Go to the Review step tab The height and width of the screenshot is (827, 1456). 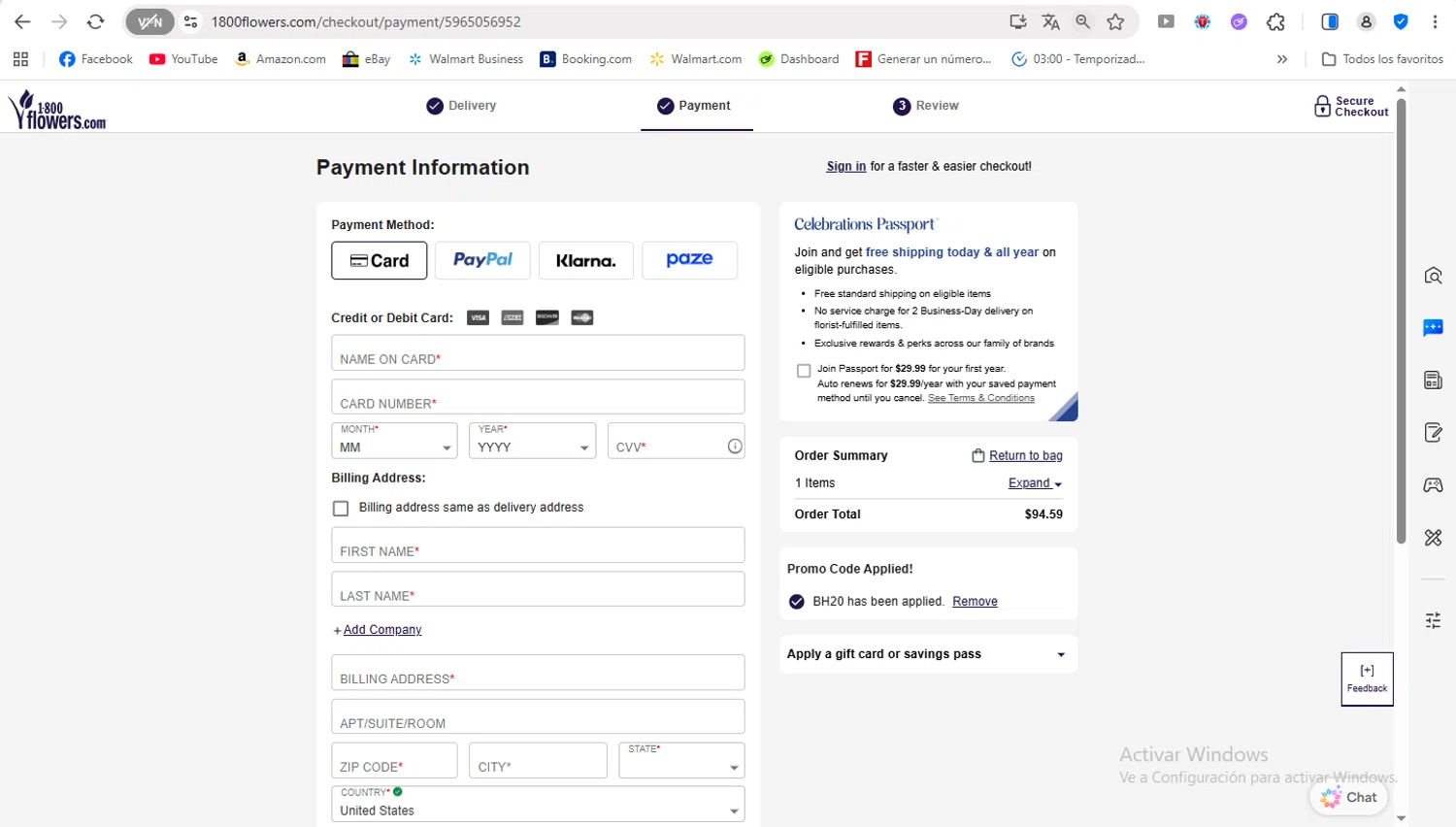coord(926,106)
